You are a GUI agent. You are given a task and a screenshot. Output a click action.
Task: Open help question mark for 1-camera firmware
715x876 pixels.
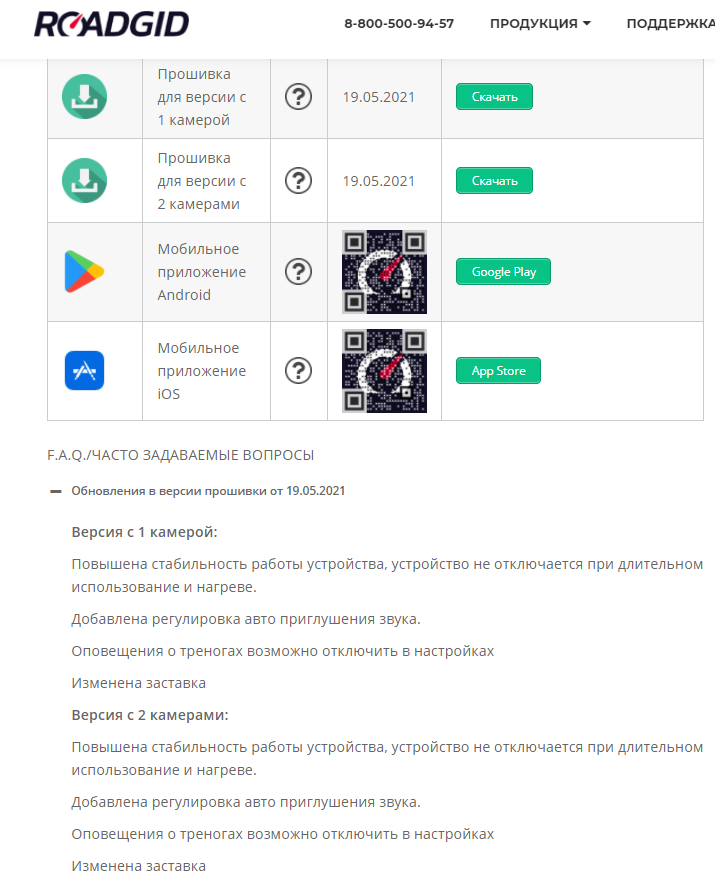coord(299,97)
